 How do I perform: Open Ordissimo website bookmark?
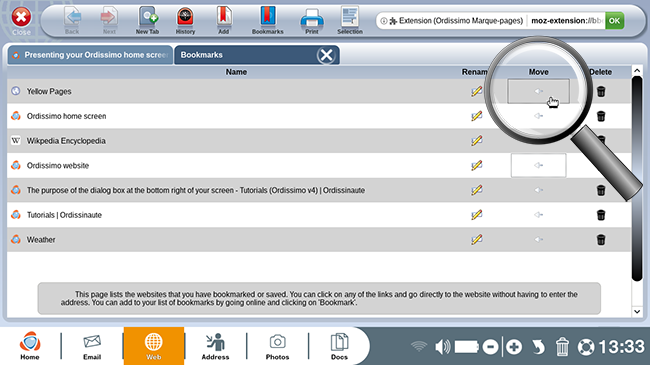(58, 165)
